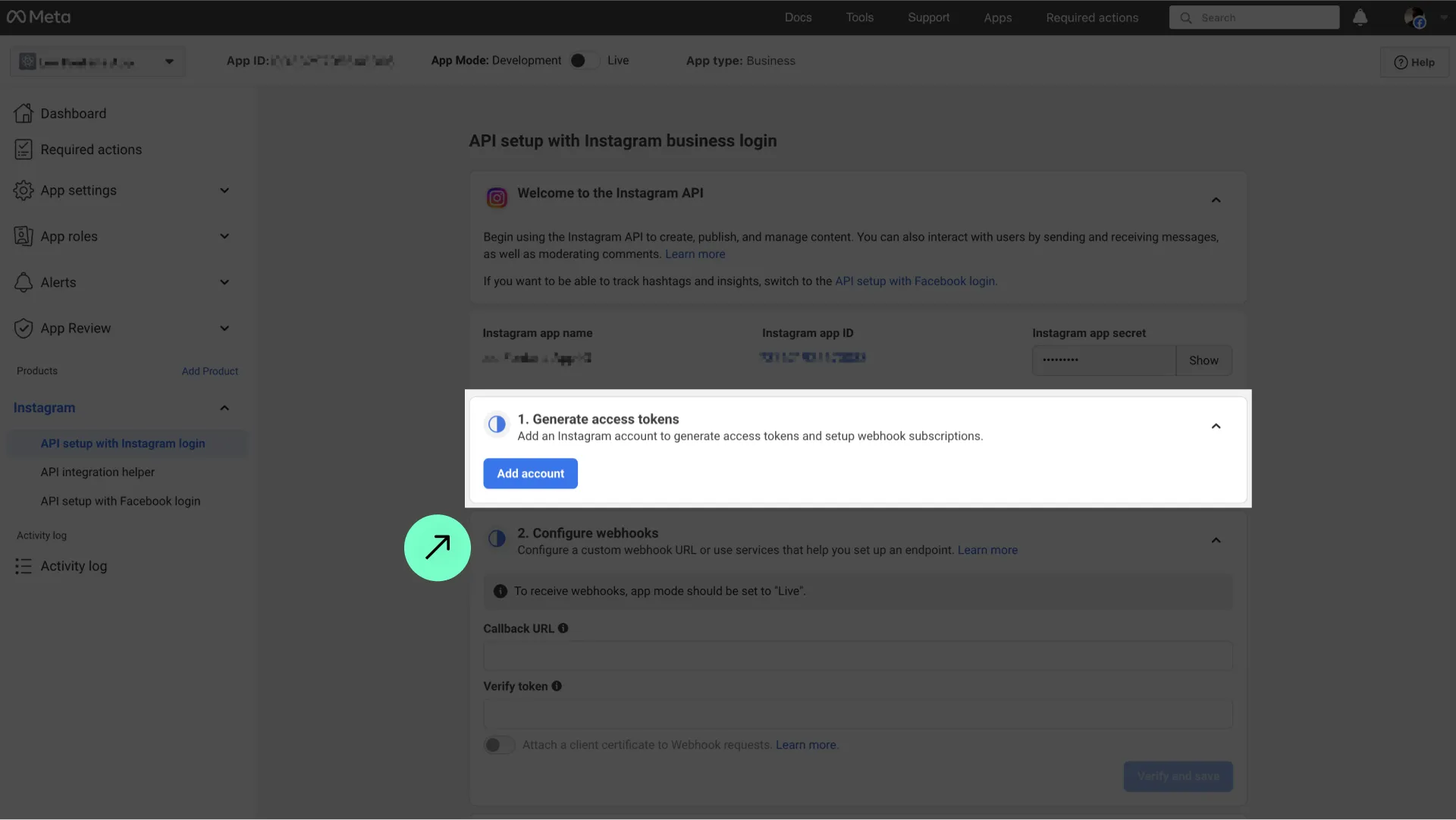This screenshot has height=820, width=1456.
Task: Click the Activity log list icon
Action: 24,566
